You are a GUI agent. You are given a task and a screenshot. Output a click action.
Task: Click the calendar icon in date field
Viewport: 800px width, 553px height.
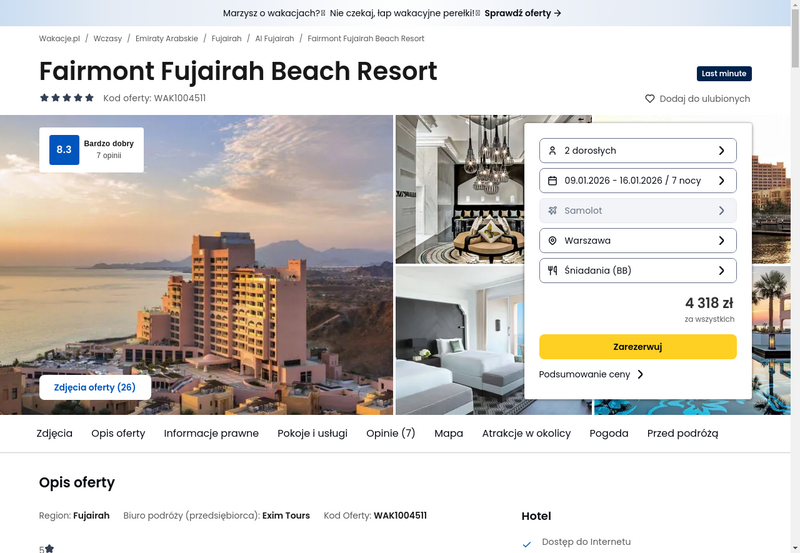click(x=552, y=181)
